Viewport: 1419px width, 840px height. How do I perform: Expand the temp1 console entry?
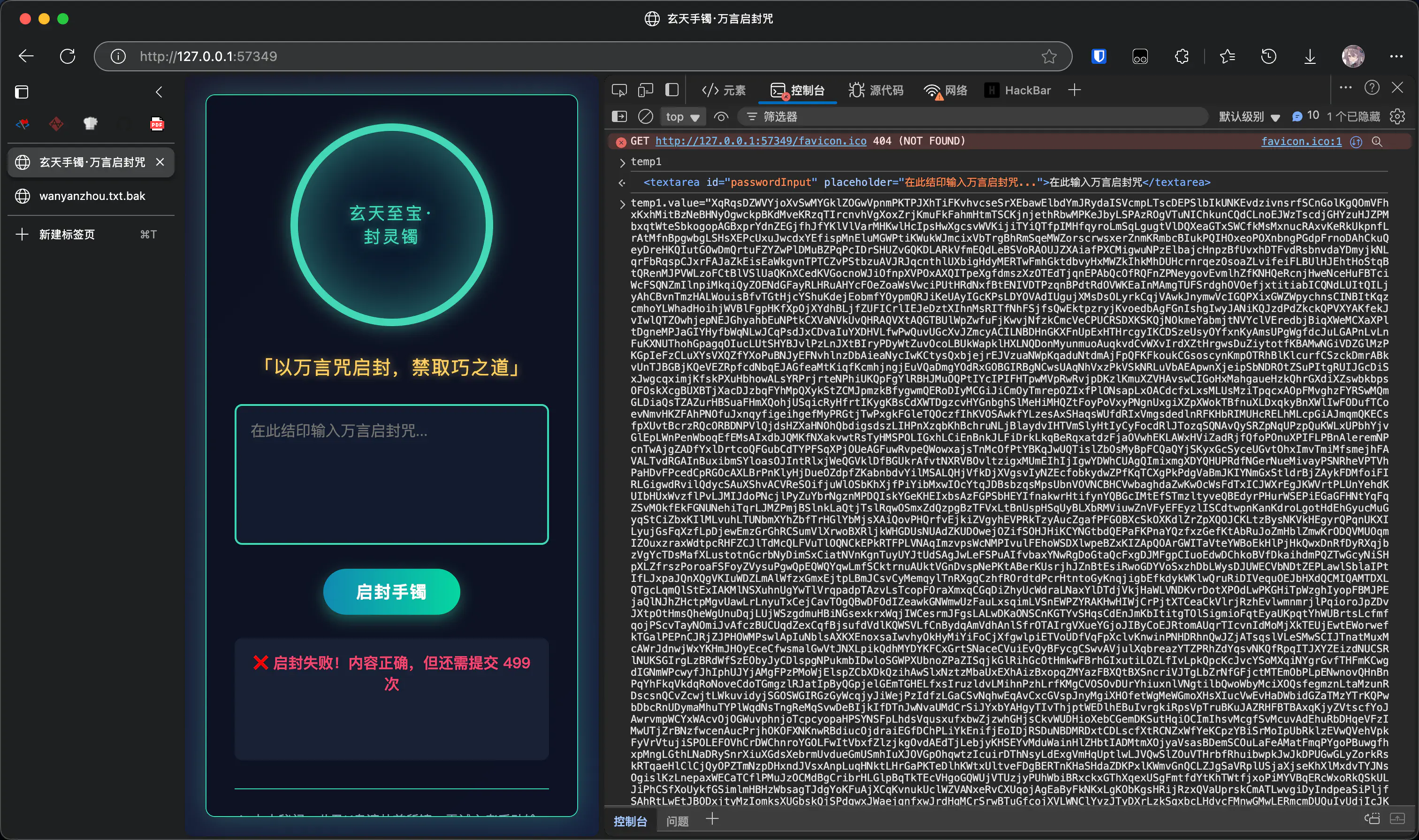pos(622,162)
